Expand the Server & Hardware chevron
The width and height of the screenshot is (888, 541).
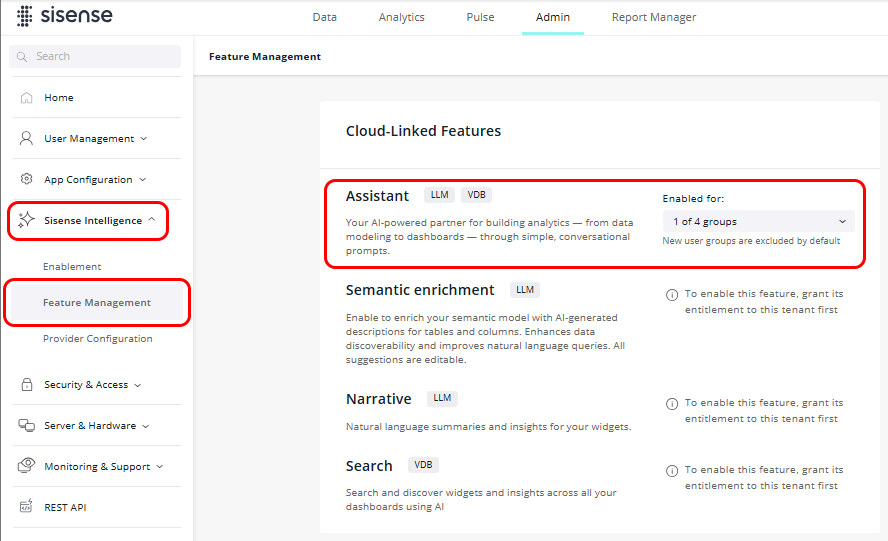146,426
